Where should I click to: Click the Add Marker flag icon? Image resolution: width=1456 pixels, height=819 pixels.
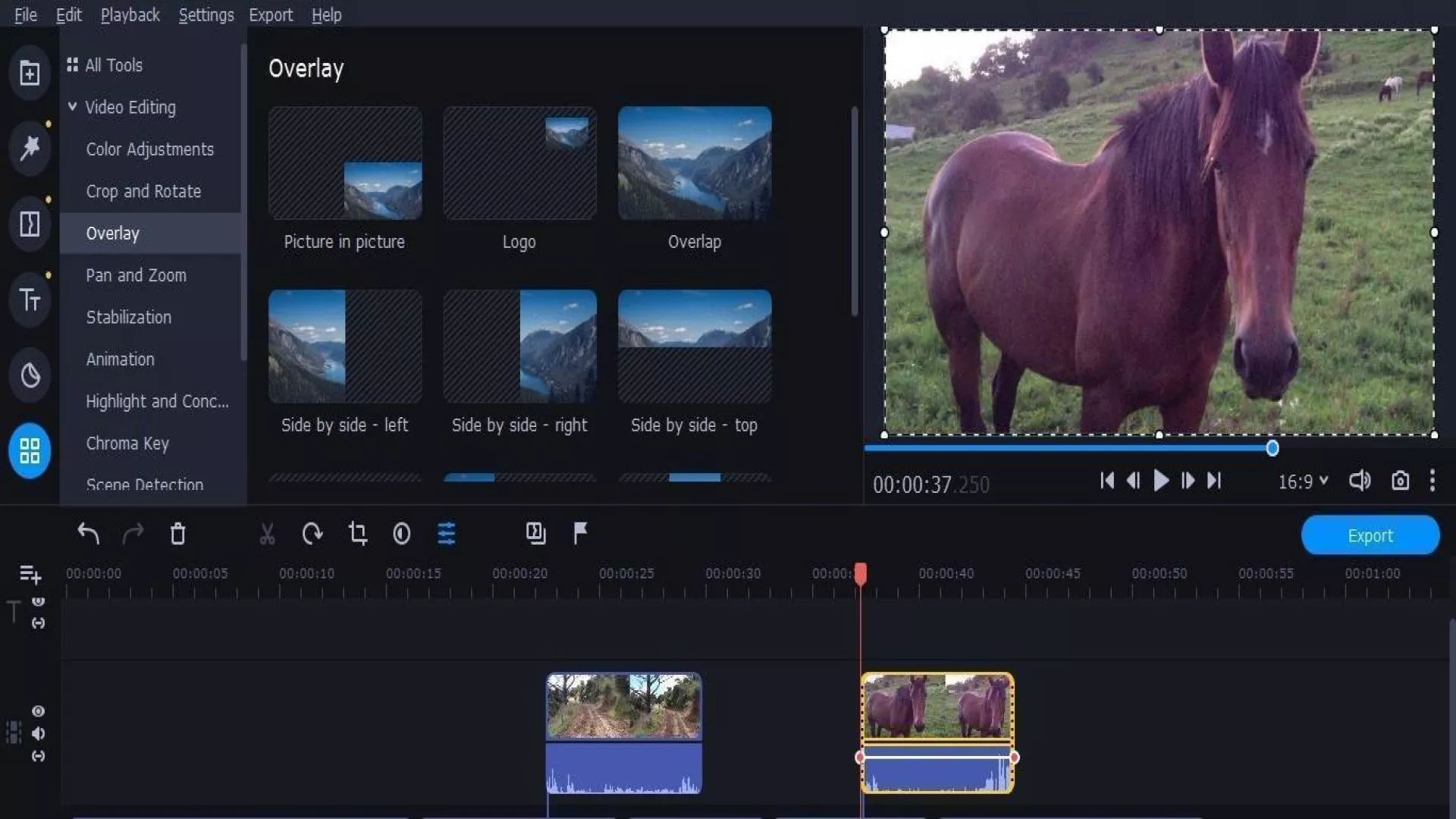click(x=579, y=533)
